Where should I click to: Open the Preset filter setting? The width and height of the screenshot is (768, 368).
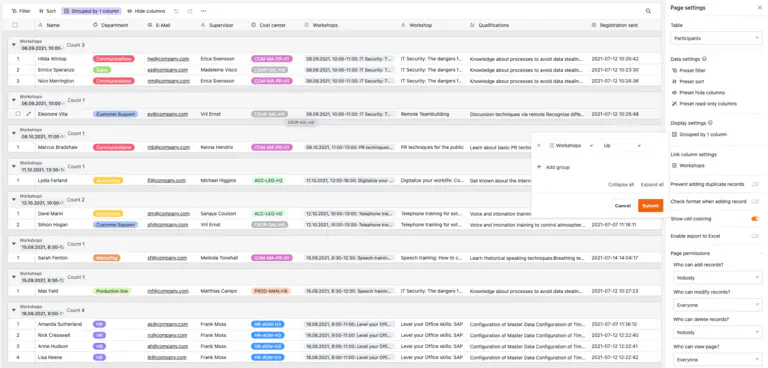tap(688, 71)
